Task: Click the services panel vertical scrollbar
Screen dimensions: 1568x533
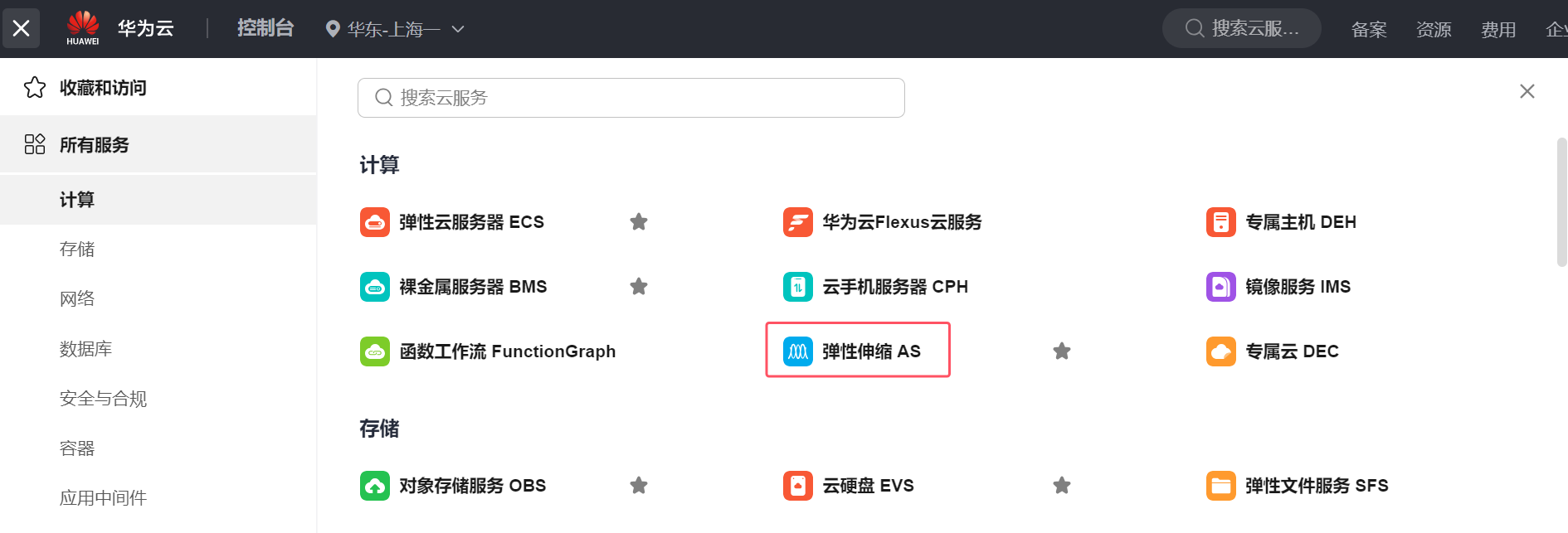Action: pos(1561,202)
